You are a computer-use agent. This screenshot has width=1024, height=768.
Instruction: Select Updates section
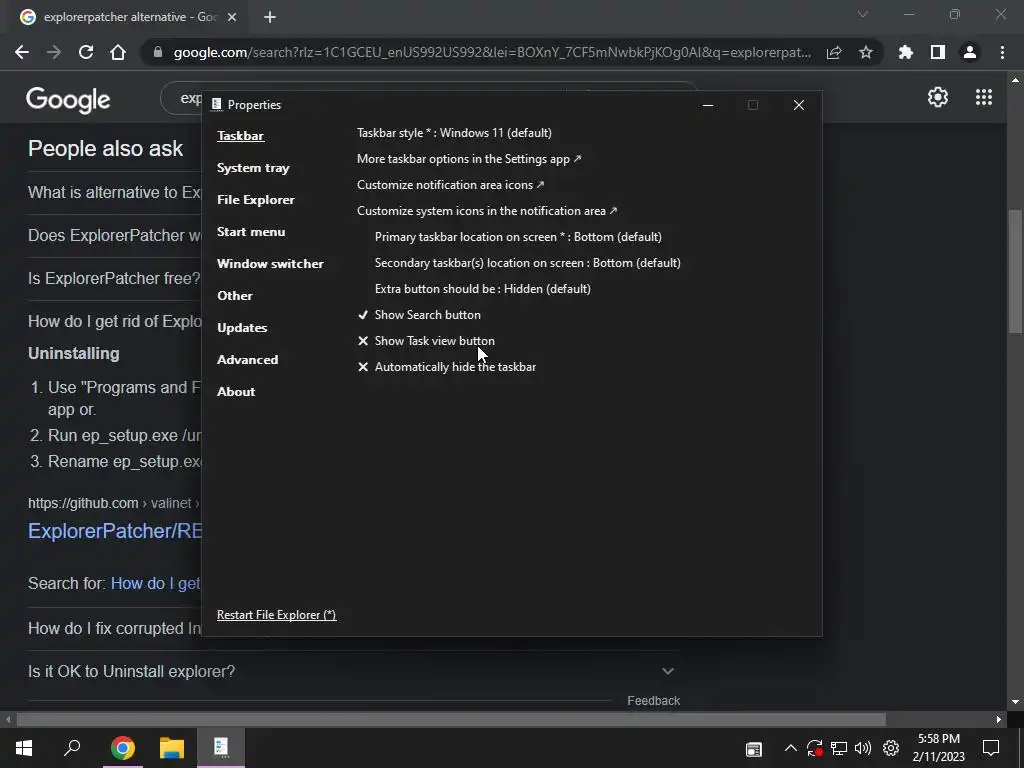coord(242,328)
